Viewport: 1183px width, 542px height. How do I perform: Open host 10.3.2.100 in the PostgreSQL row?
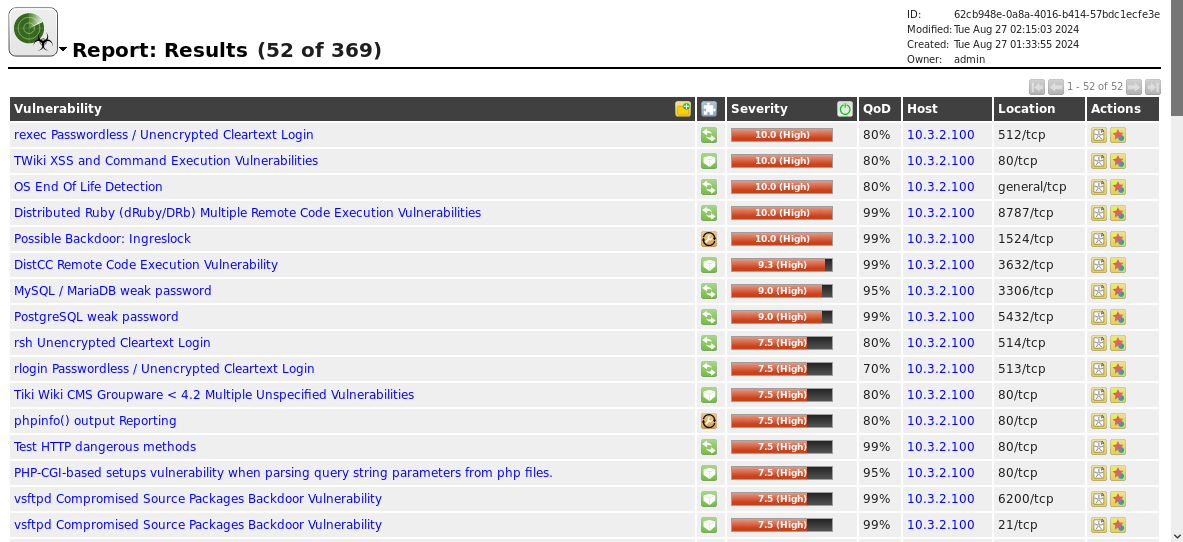coord(940,317)
